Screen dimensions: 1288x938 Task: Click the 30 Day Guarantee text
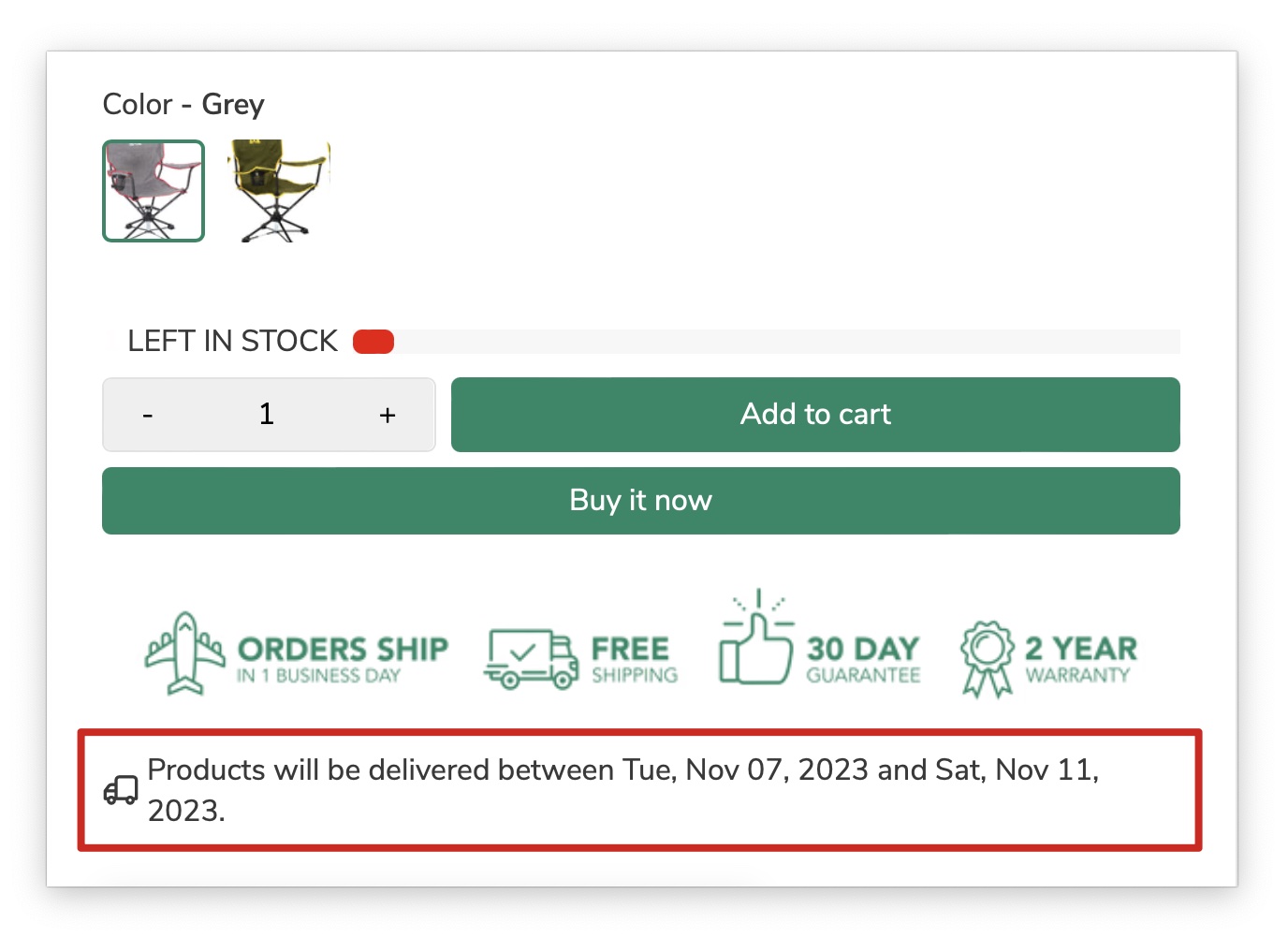[863, 659]
